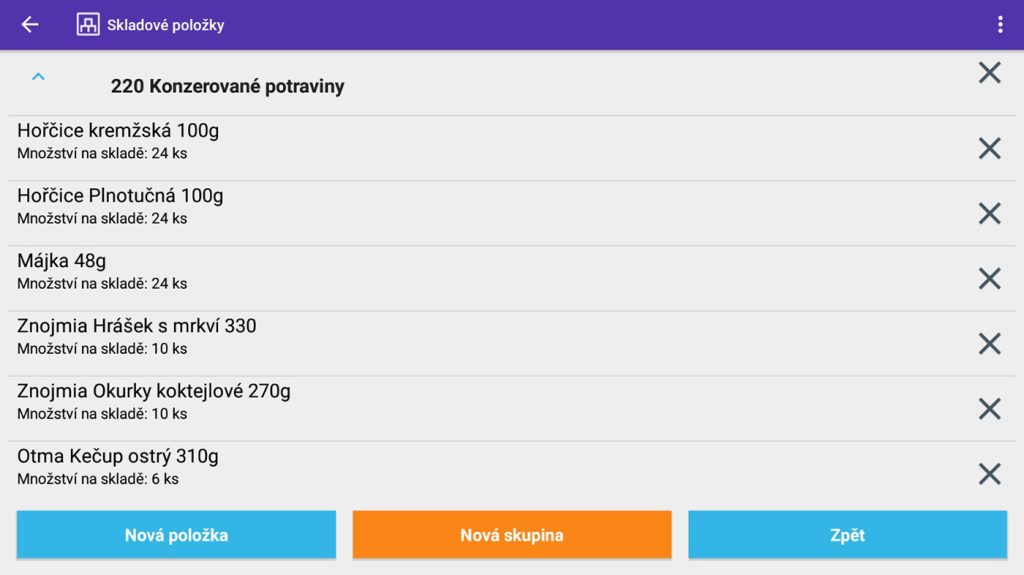Delete the 220 Konzerované potraviny group

tap(989, 72)
